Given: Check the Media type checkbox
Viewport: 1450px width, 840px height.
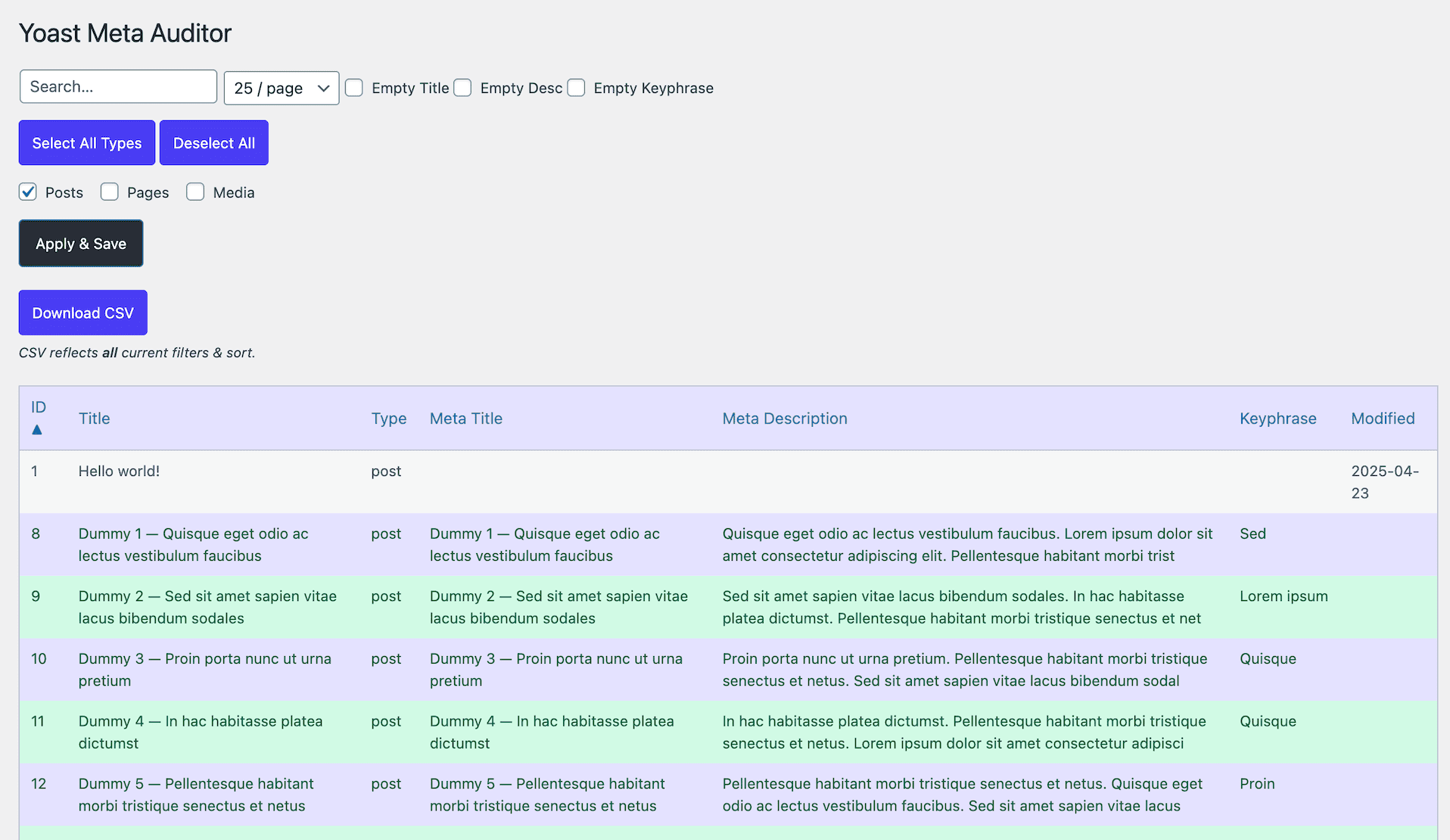Looking at the screenshot, I should [195, 192].
